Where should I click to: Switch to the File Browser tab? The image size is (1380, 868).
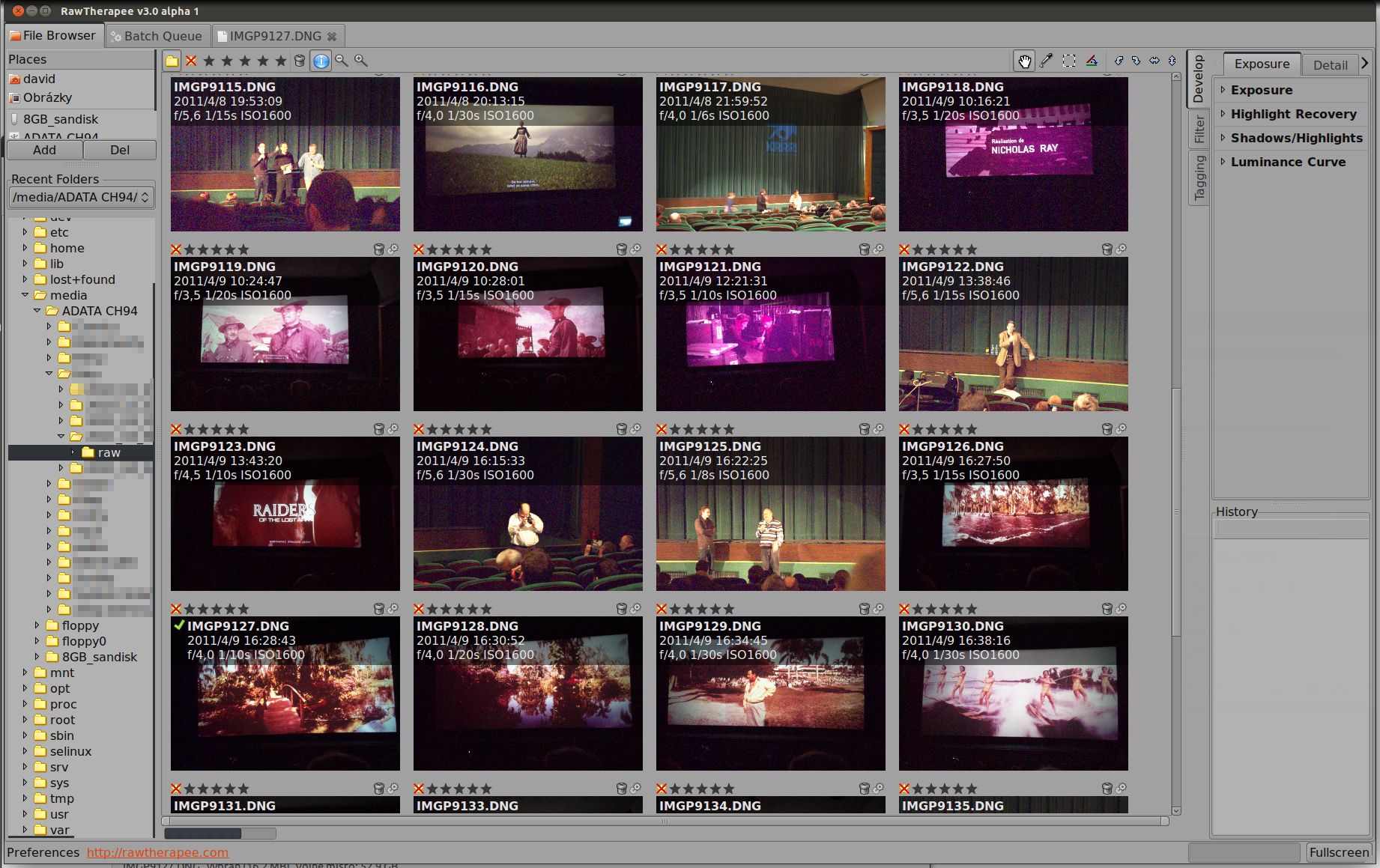[52, 35]
